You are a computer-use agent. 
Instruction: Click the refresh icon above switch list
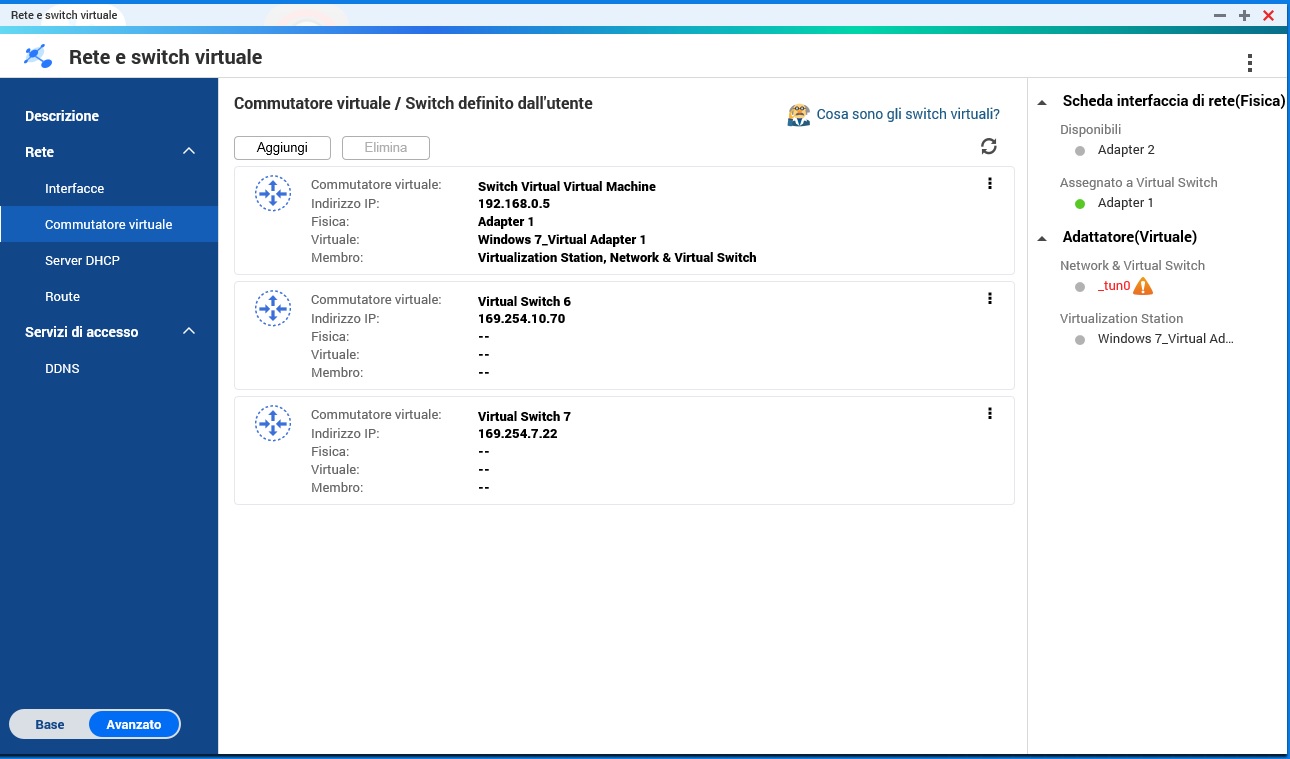pyautogui.click(x=988, y=147)
